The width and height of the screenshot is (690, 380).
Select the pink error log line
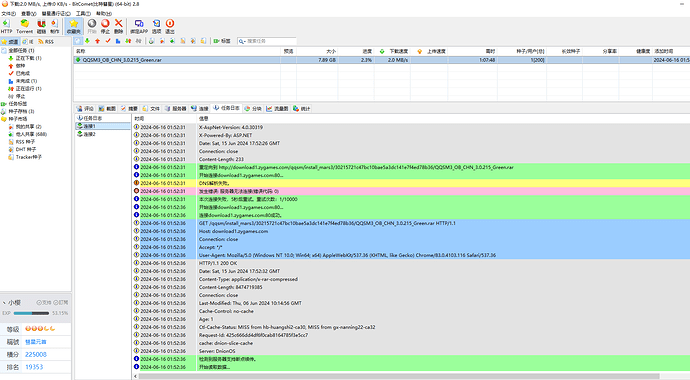pos(411,191)
